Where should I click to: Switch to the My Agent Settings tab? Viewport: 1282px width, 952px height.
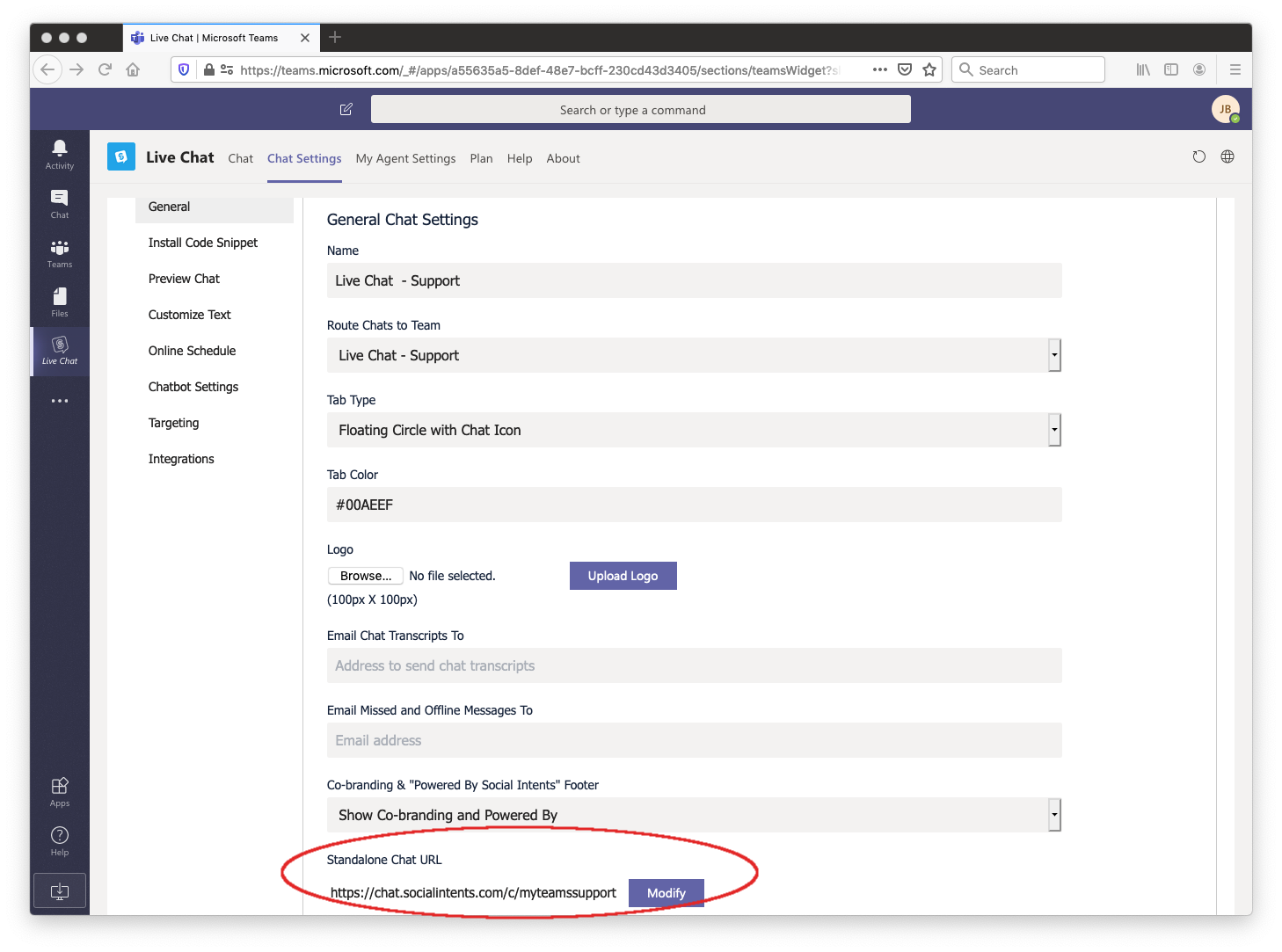tap(405, 158)
